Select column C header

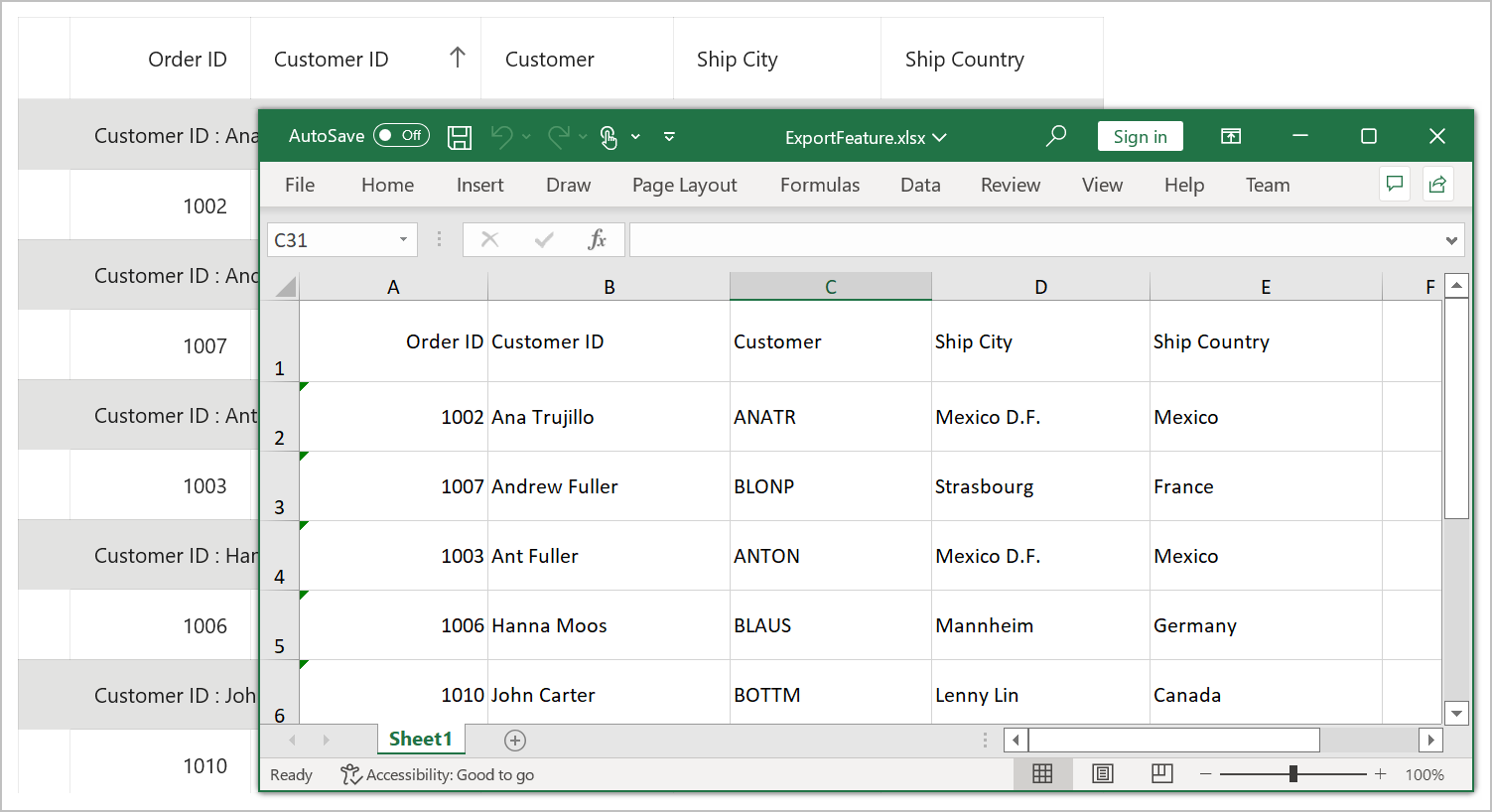click(830, 287)
